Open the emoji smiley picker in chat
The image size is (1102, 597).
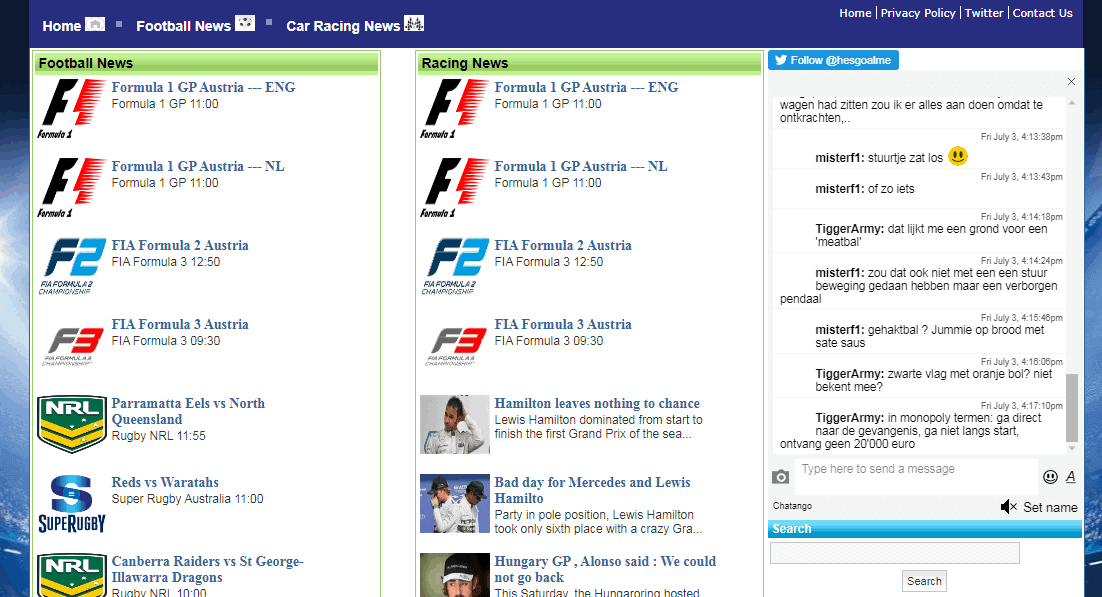pos(1050,477)
